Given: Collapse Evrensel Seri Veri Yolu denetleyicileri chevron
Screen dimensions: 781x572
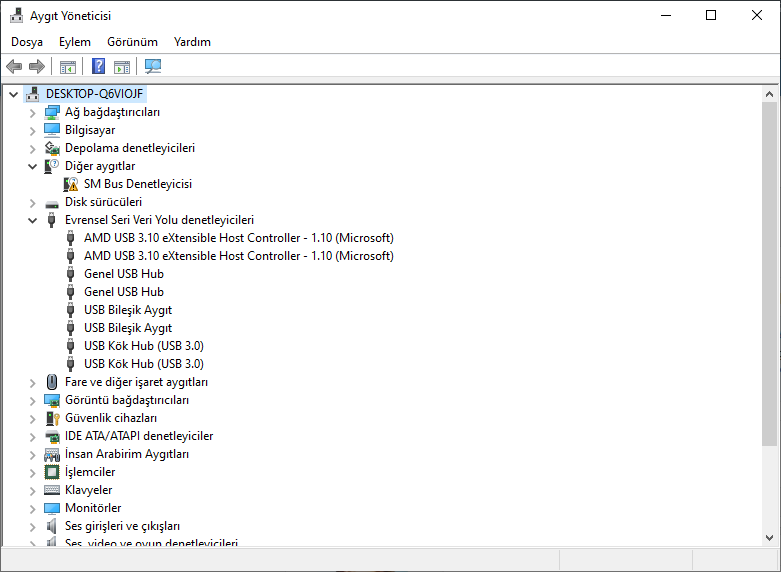Looking at the screenshot, I should click(32, 220).
